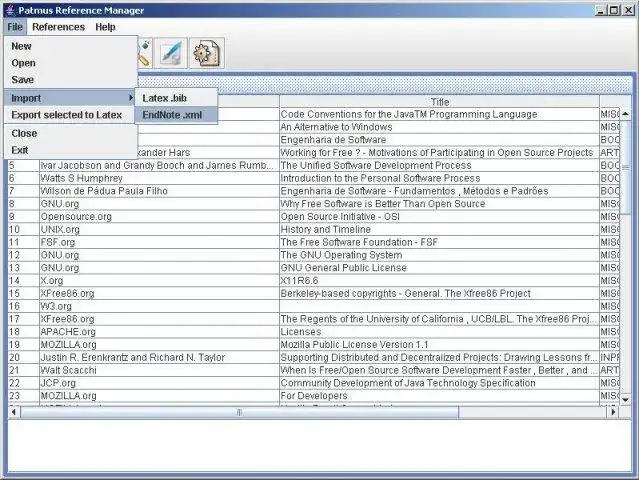639x480 pixels.
Task: Click the horizontal scrollbar thumb
Action: tap(240, 412)
